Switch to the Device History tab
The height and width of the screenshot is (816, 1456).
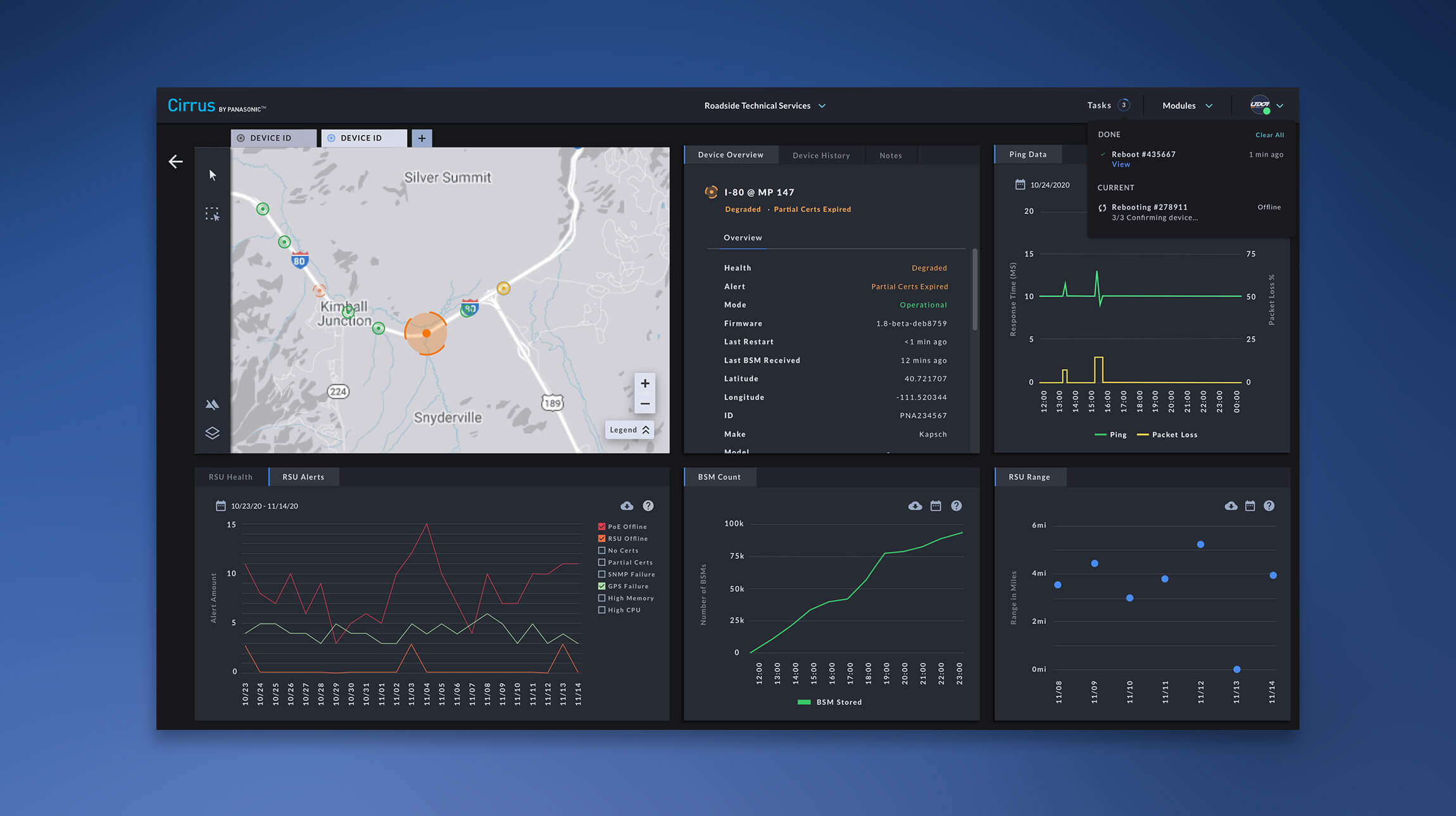tap(821, 156)
